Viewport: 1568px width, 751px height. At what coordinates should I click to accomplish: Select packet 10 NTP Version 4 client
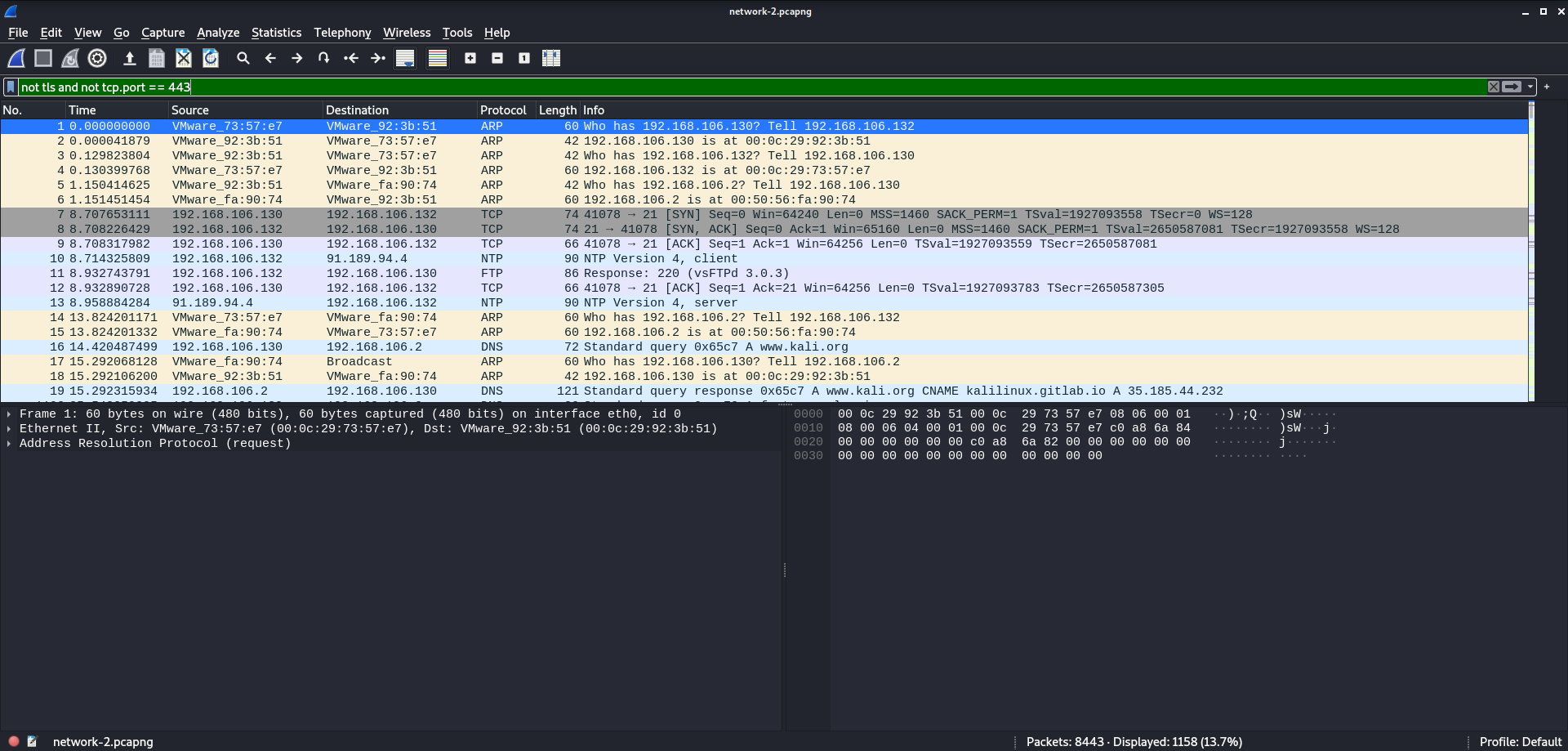coord(764,258)
